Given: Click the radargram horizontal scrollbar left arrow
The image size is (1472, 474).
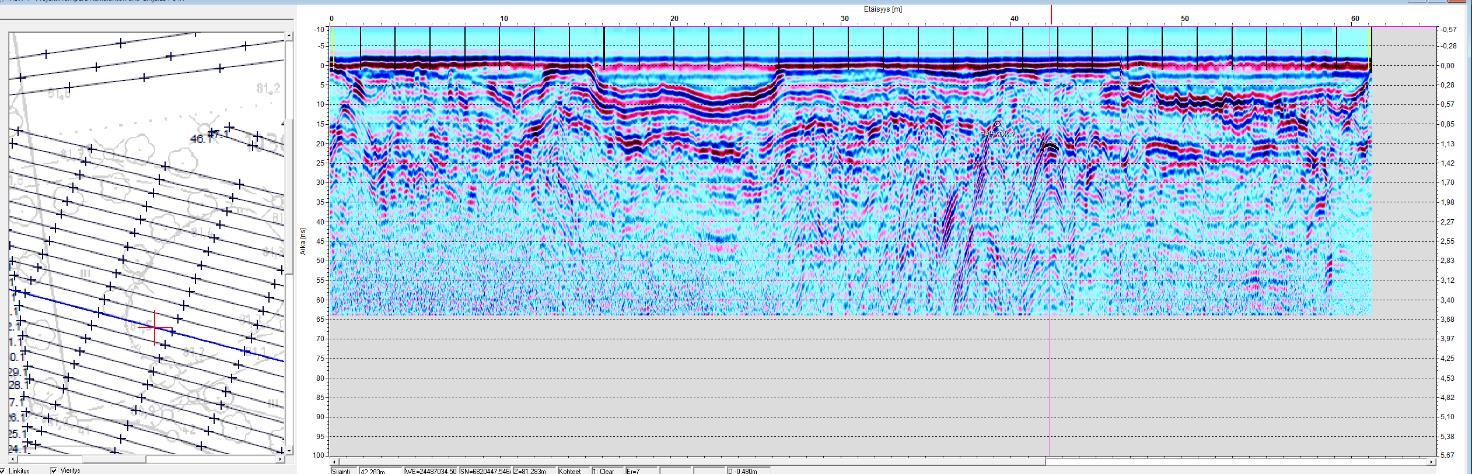Looking at the screenshot, I should point(334,461).
